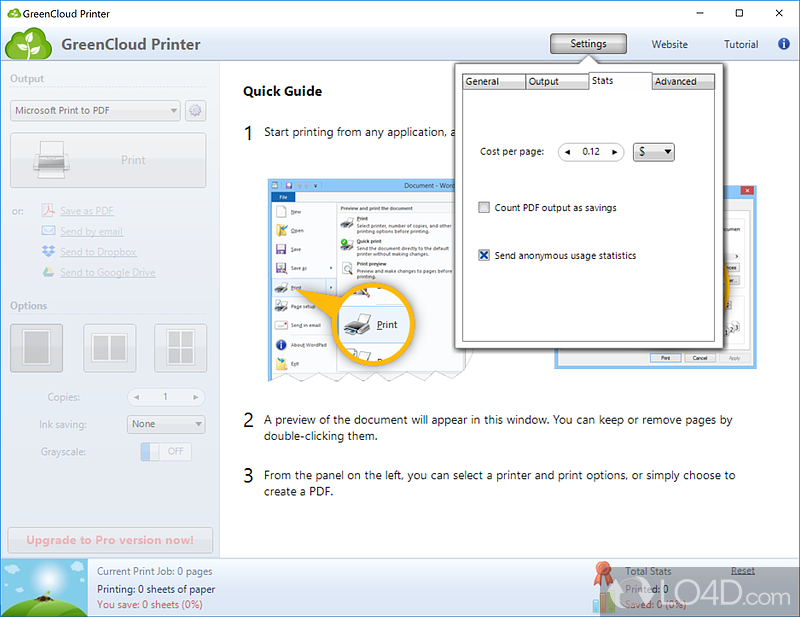The height and width of the screenshot is (617, 800).
Task: Reset the total stats
Action: [x=742, y=571]
